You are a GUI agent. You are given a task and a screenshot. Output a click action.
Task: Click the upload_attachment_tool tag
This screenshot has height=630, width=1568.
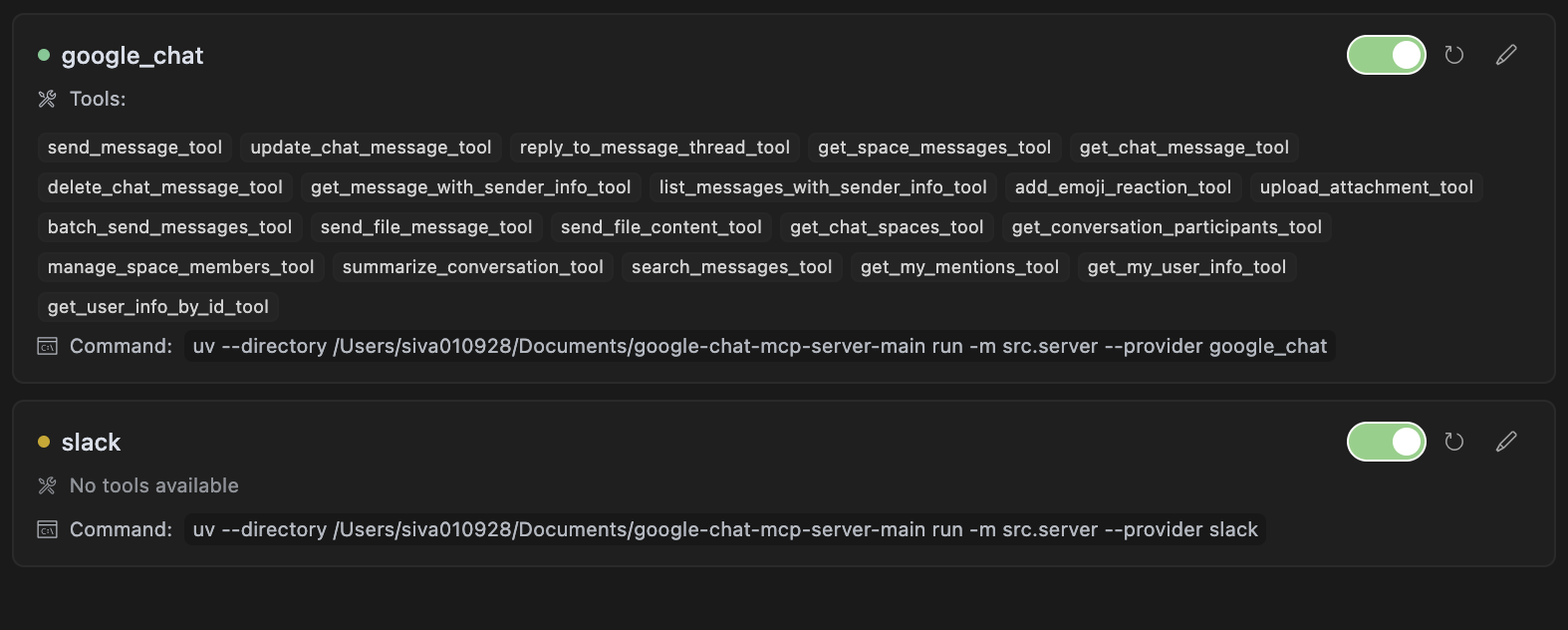pyautogui.click(x=1366, y=186)
